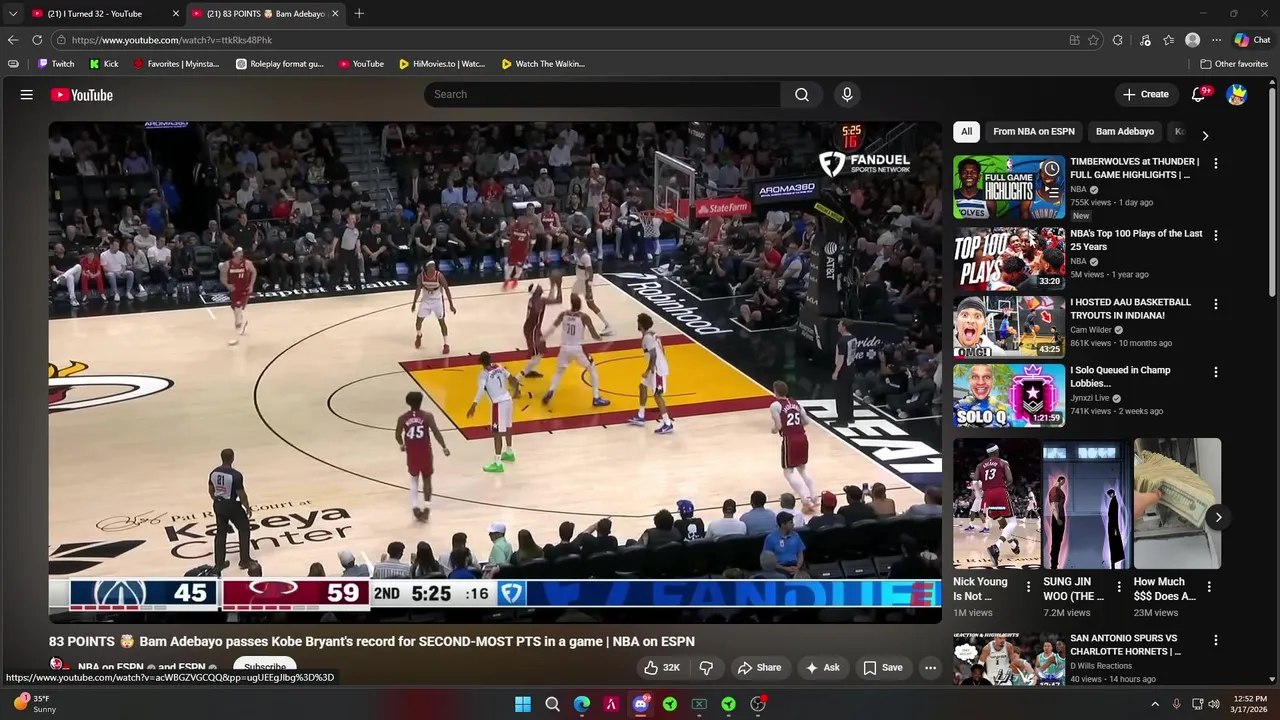Open a new browser tab

[359, 13]
